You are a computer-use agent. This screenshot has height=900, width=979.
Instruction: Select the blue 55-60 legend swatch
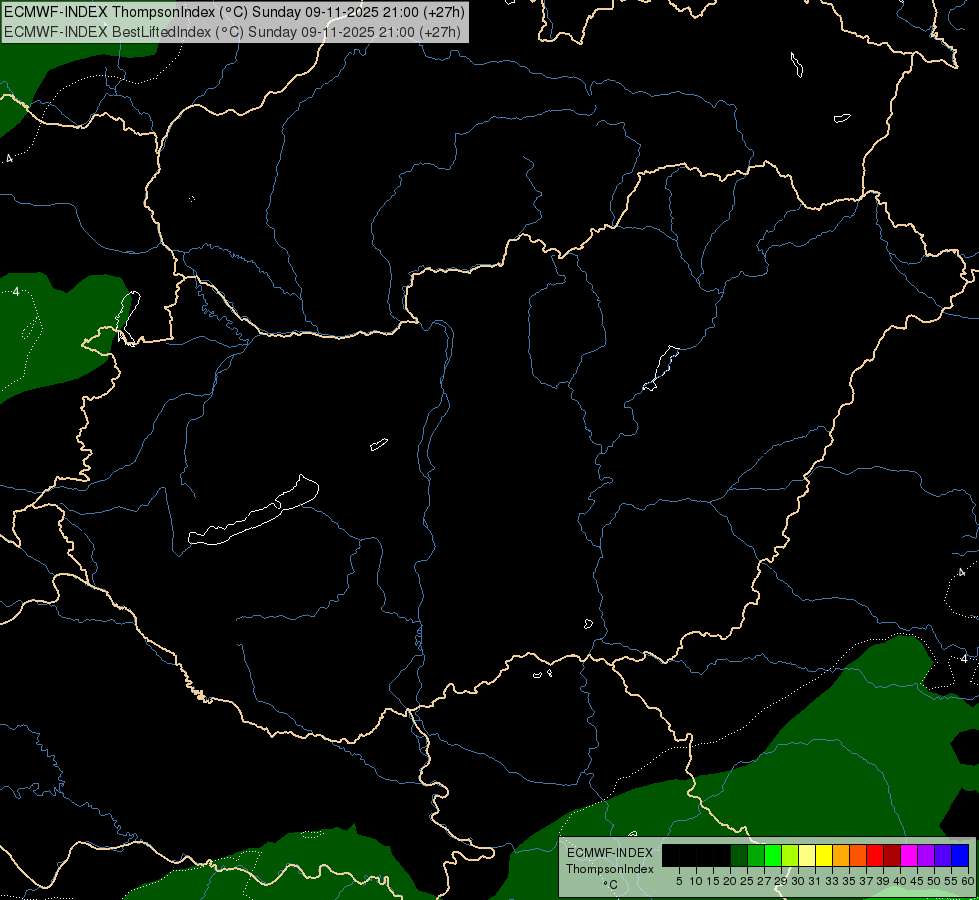tap(960, 855)
